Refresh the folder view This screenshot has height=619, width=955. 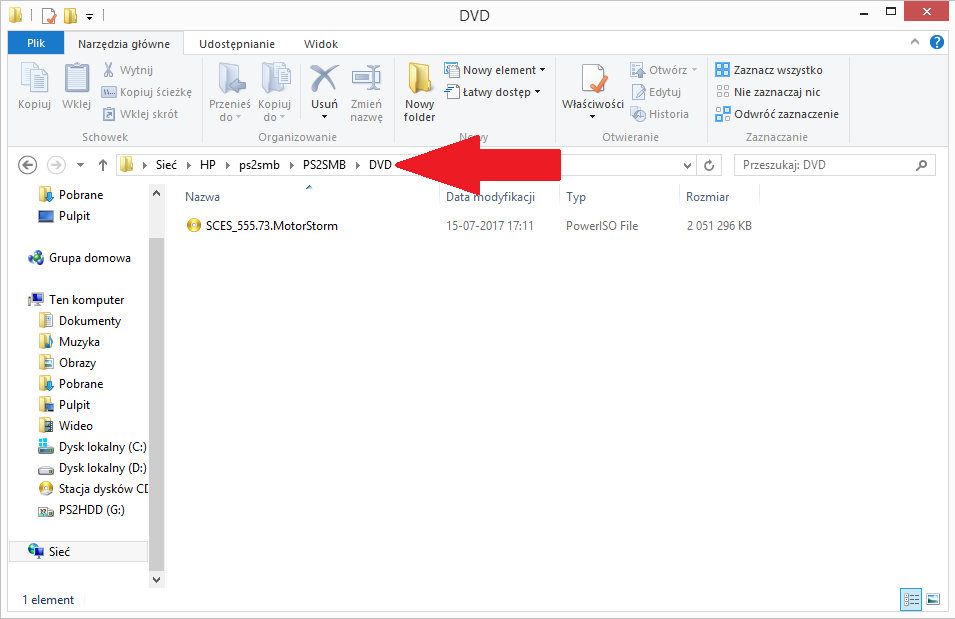[x=709, y=165]
